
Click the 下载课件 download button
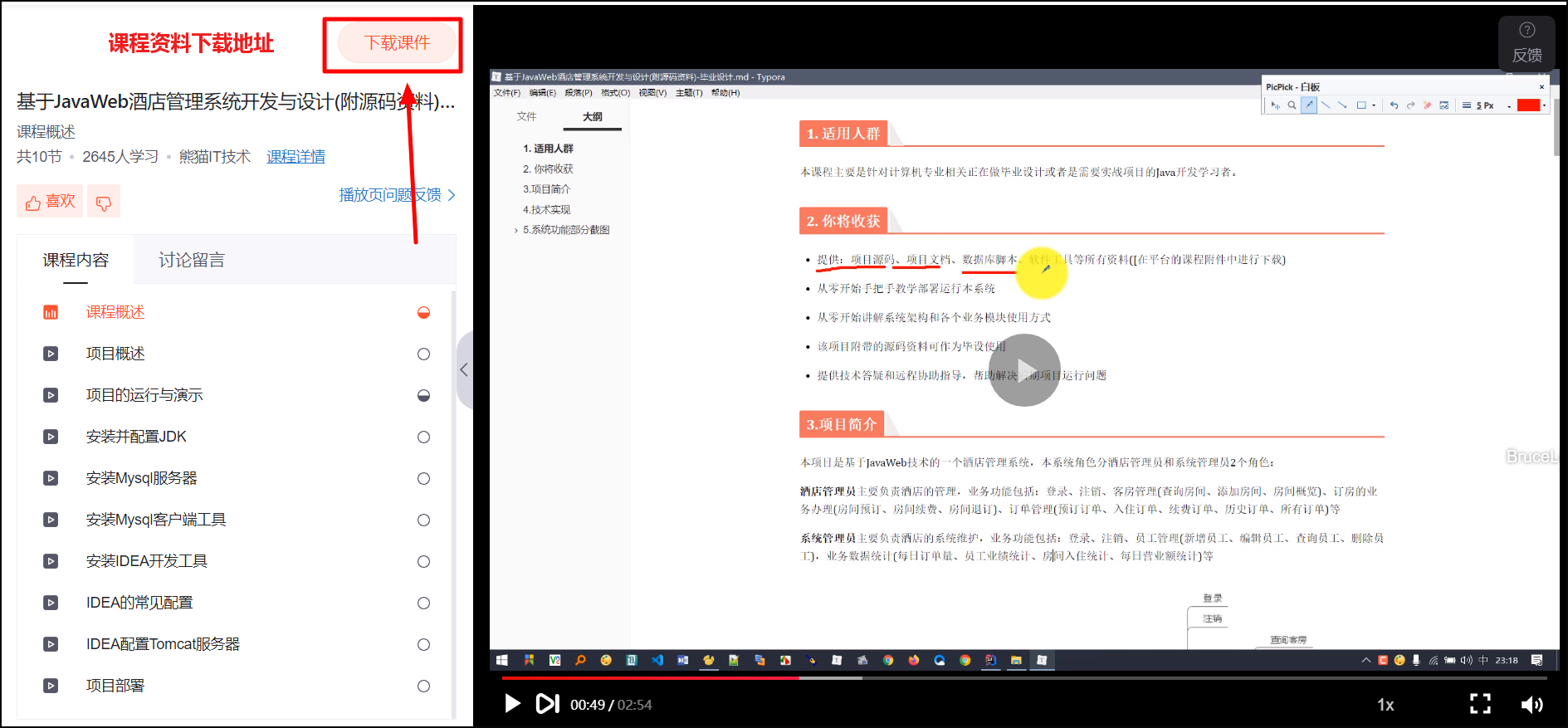point(398,43)
